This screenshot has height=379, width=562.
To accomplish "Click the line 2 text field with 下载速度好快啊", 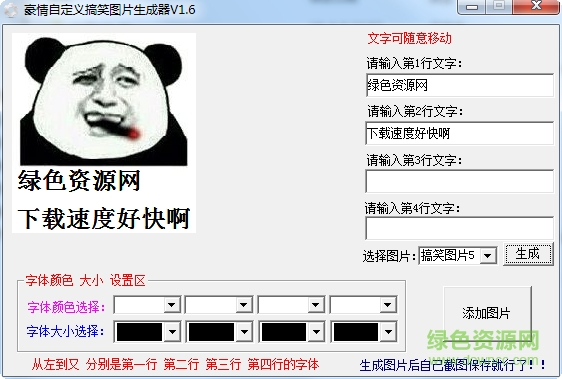I will (459, 133).
